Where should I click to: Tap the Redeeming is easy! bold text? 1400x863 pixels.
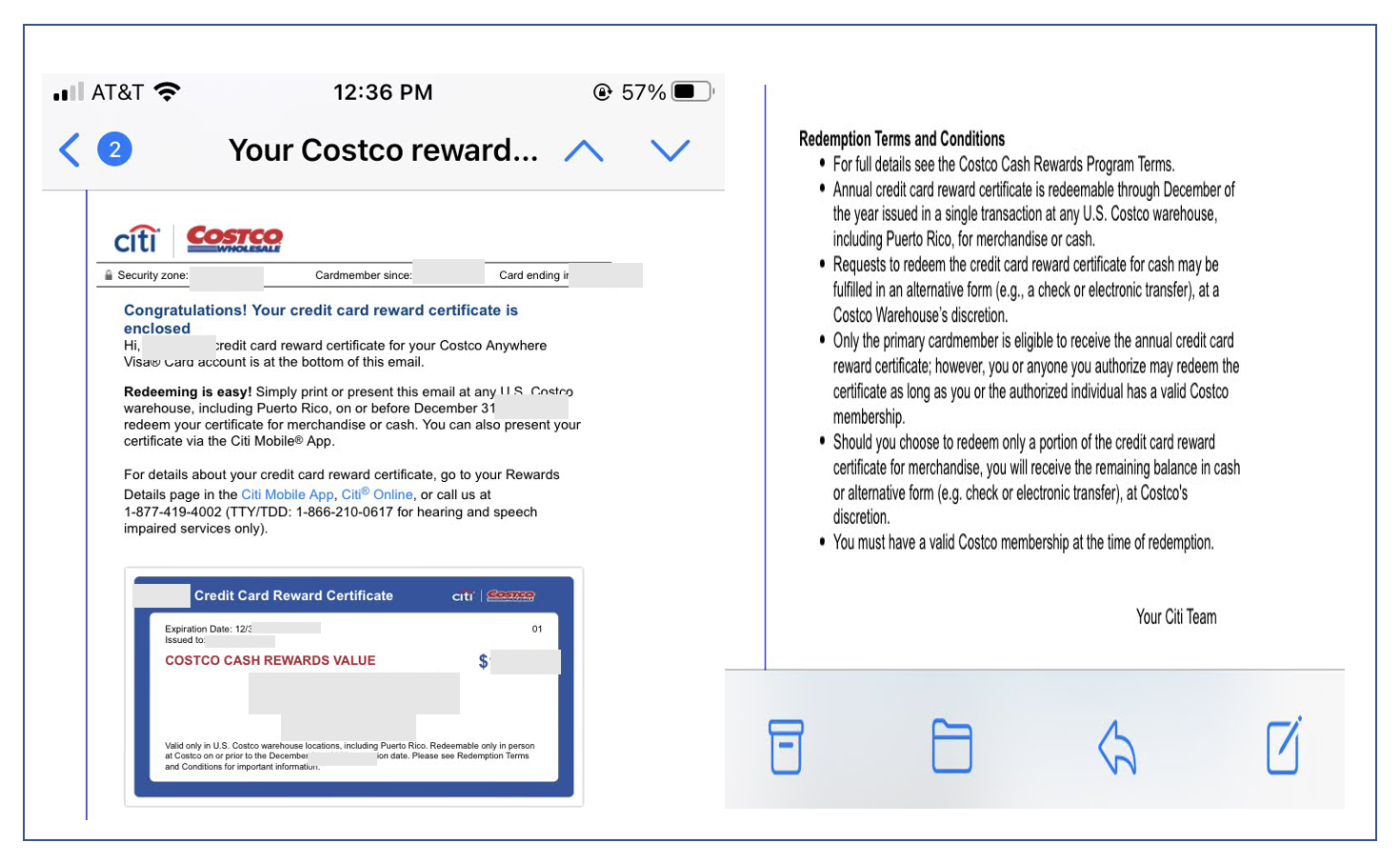point(188,391)
